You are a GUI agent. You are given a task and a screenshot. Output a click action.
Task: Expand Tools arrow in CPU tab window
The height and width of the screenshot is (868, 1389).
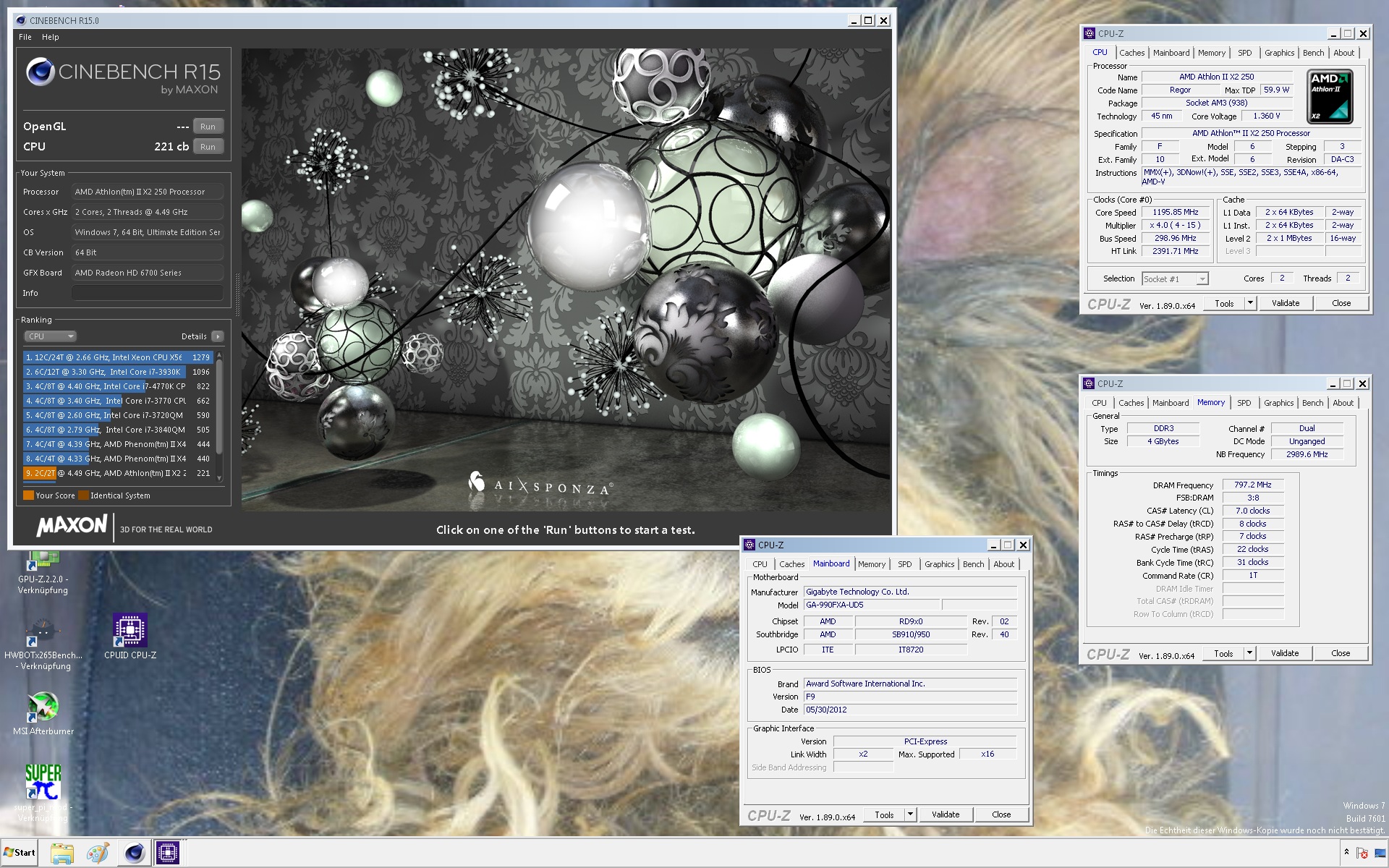pos(1249,303)
